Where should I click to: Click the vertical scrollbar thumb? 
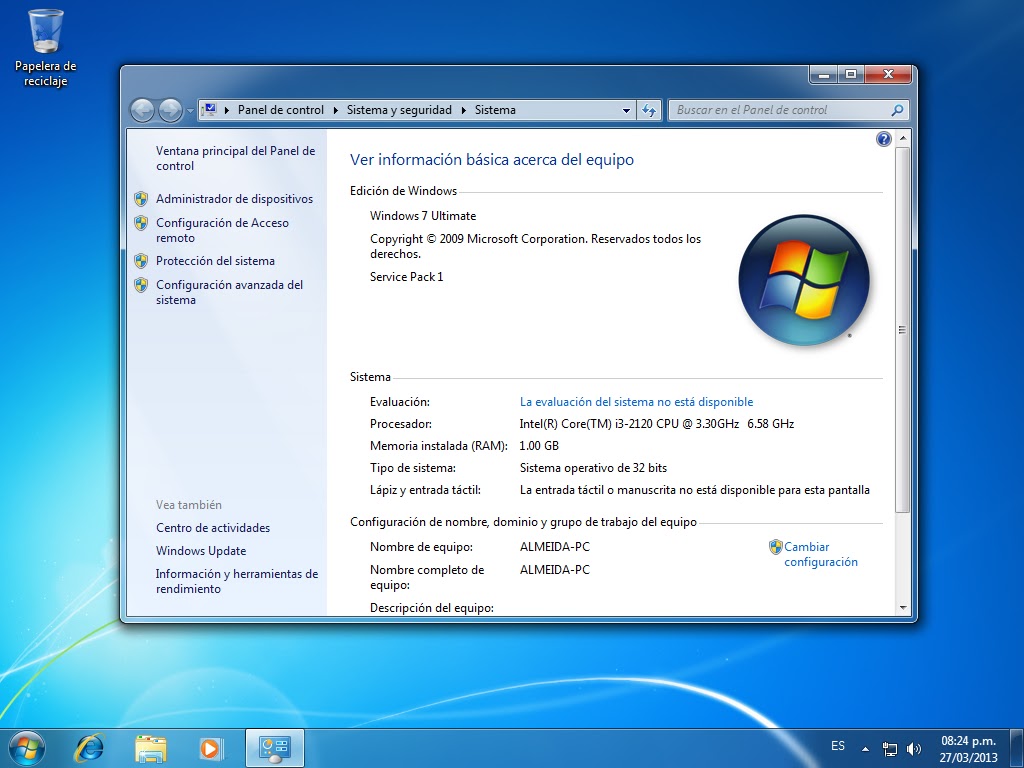click(903, 330)
